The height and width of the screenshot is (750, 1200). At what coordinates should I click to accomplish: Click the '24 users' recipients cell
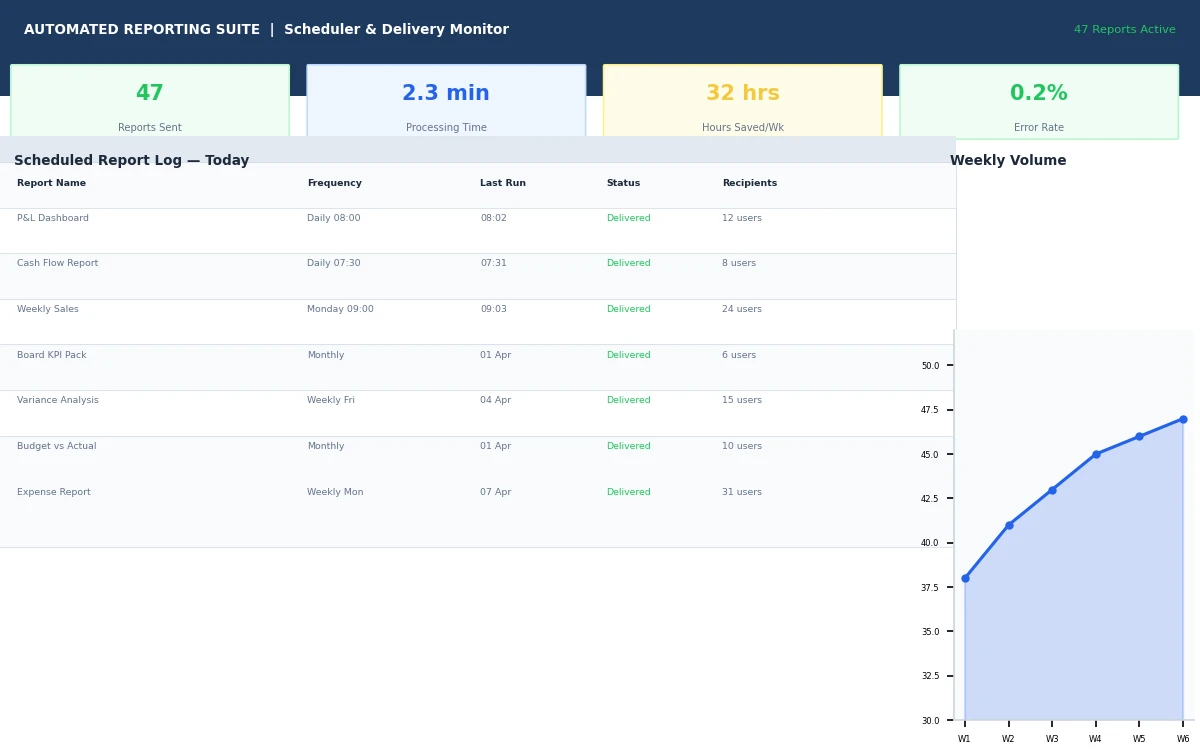742,310
